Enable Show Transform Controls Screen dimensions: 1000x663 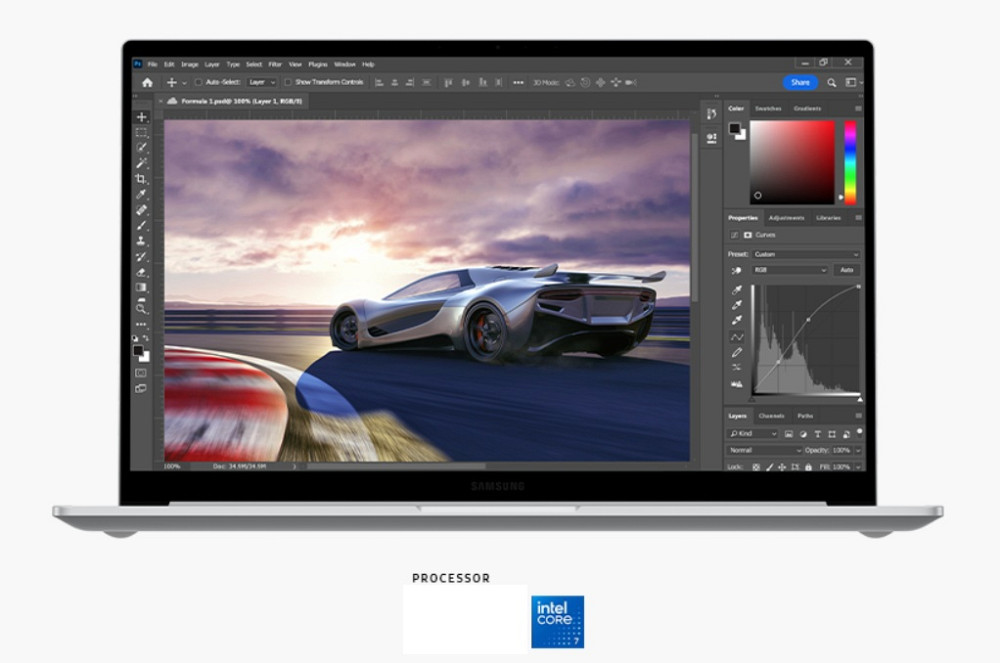[x=289, y=82]
